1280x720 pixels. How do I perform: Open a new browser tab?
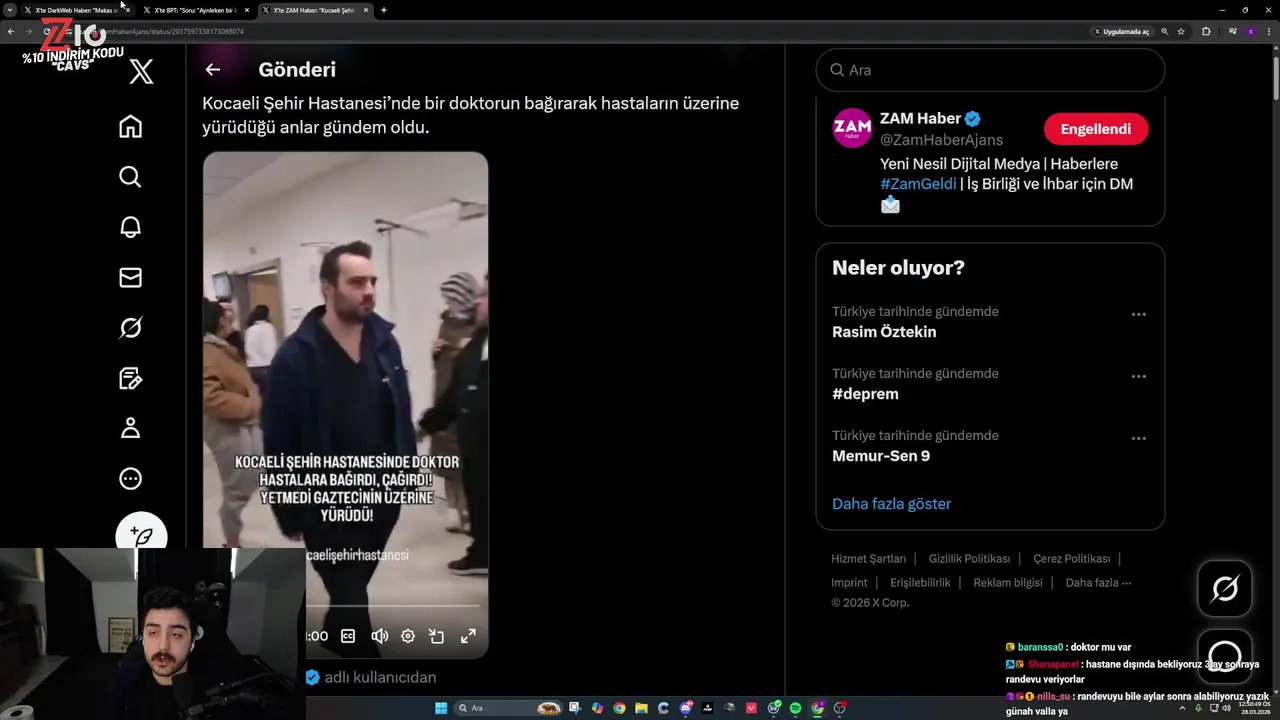coord(384,10)
